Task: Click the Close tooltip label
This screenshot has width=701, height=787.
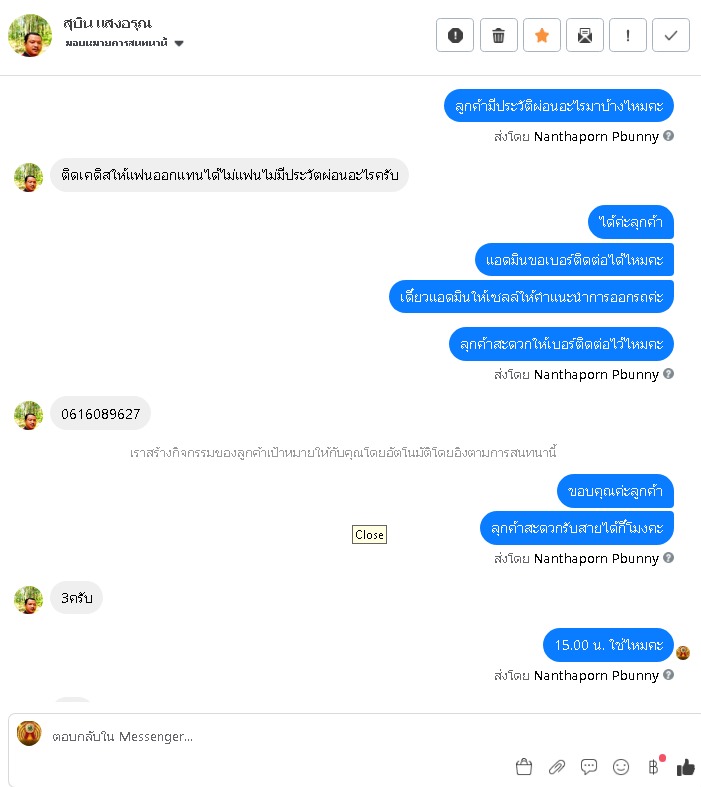Action: (x=369, y=535)
